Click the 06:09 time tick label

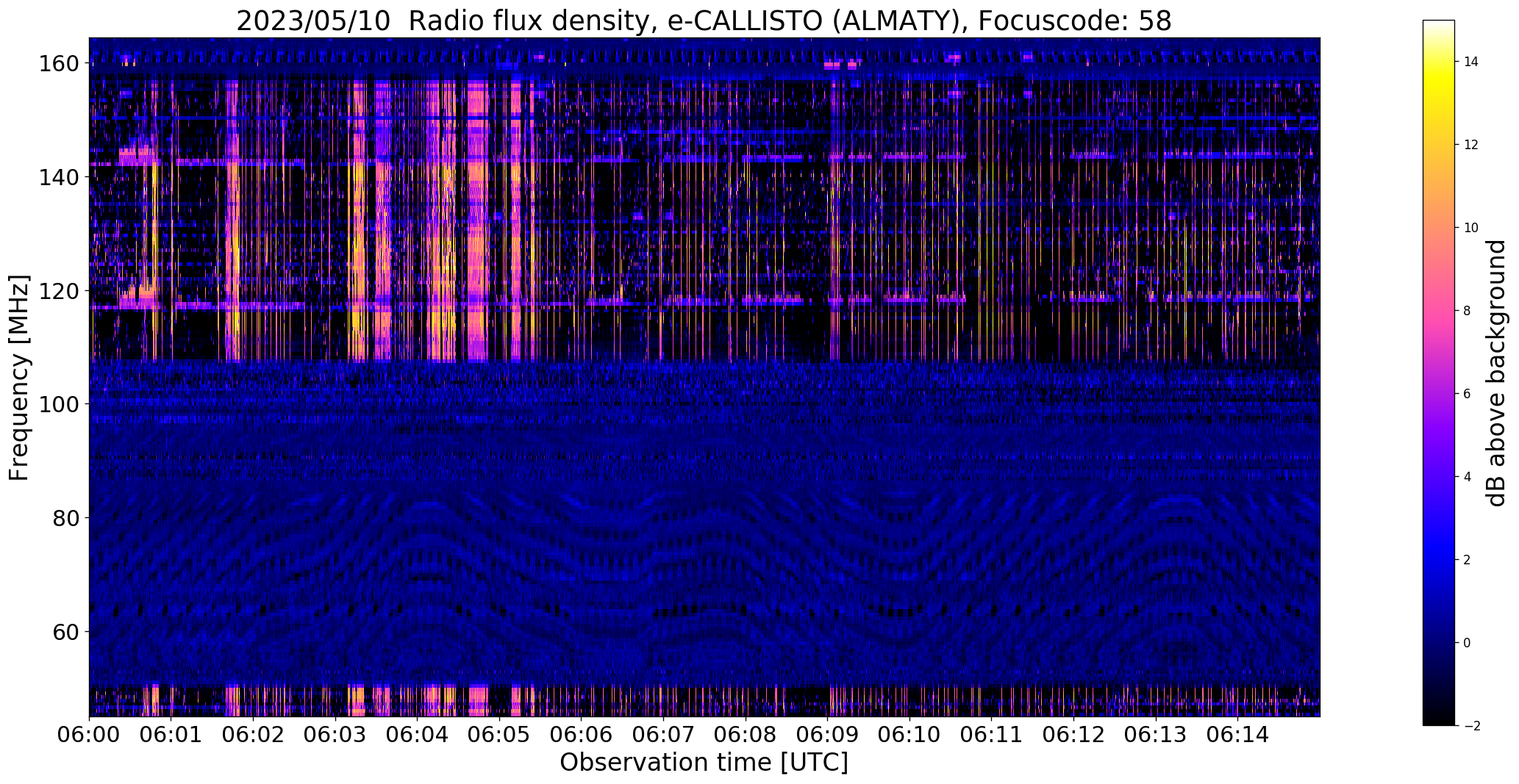[828, 735]
